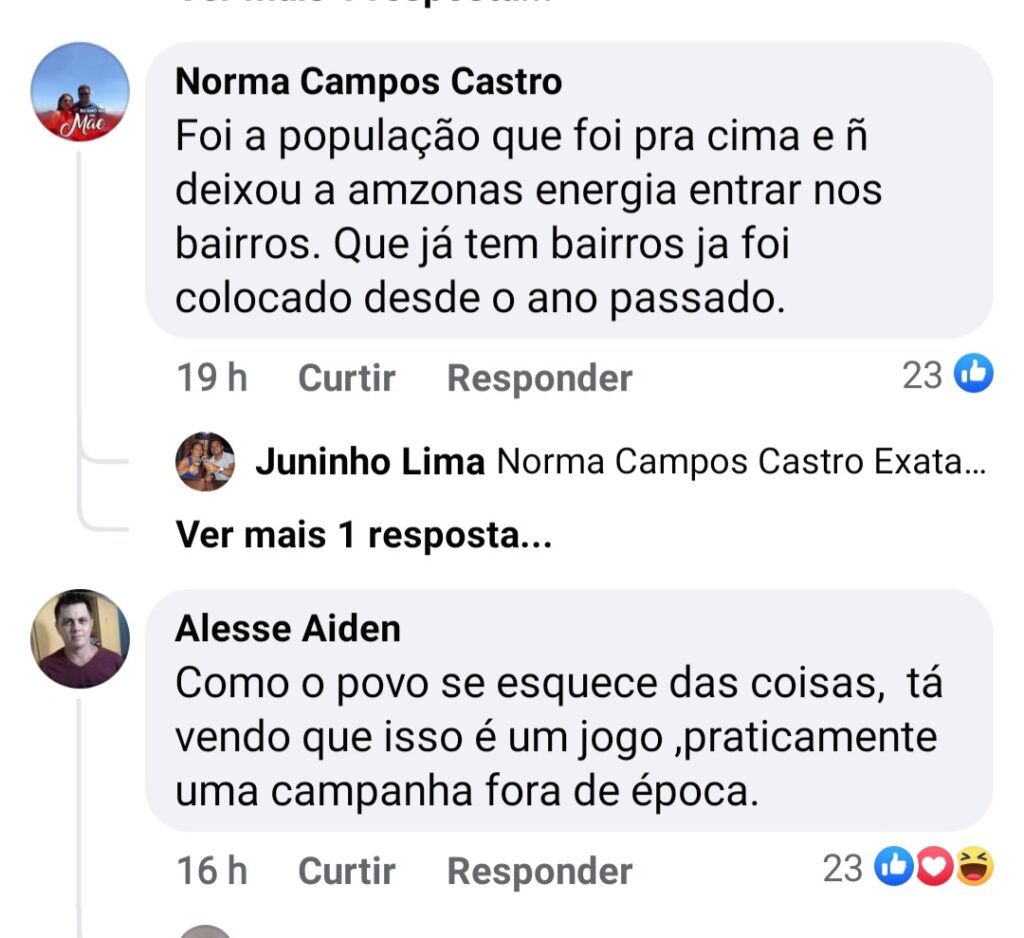Open the Norma Campos Castro author name link
Screen dimensions: 1024x938
[x=368, y=82]
